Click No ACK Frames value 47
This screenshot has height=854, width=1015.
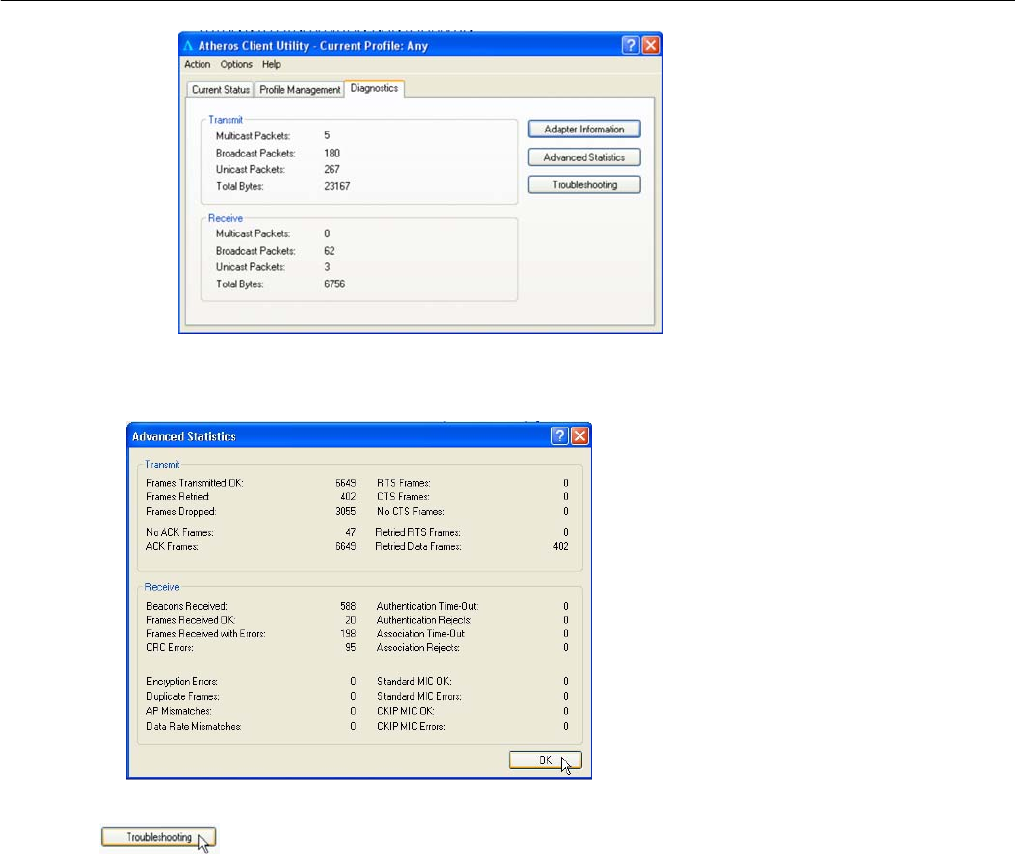point(350,532)
